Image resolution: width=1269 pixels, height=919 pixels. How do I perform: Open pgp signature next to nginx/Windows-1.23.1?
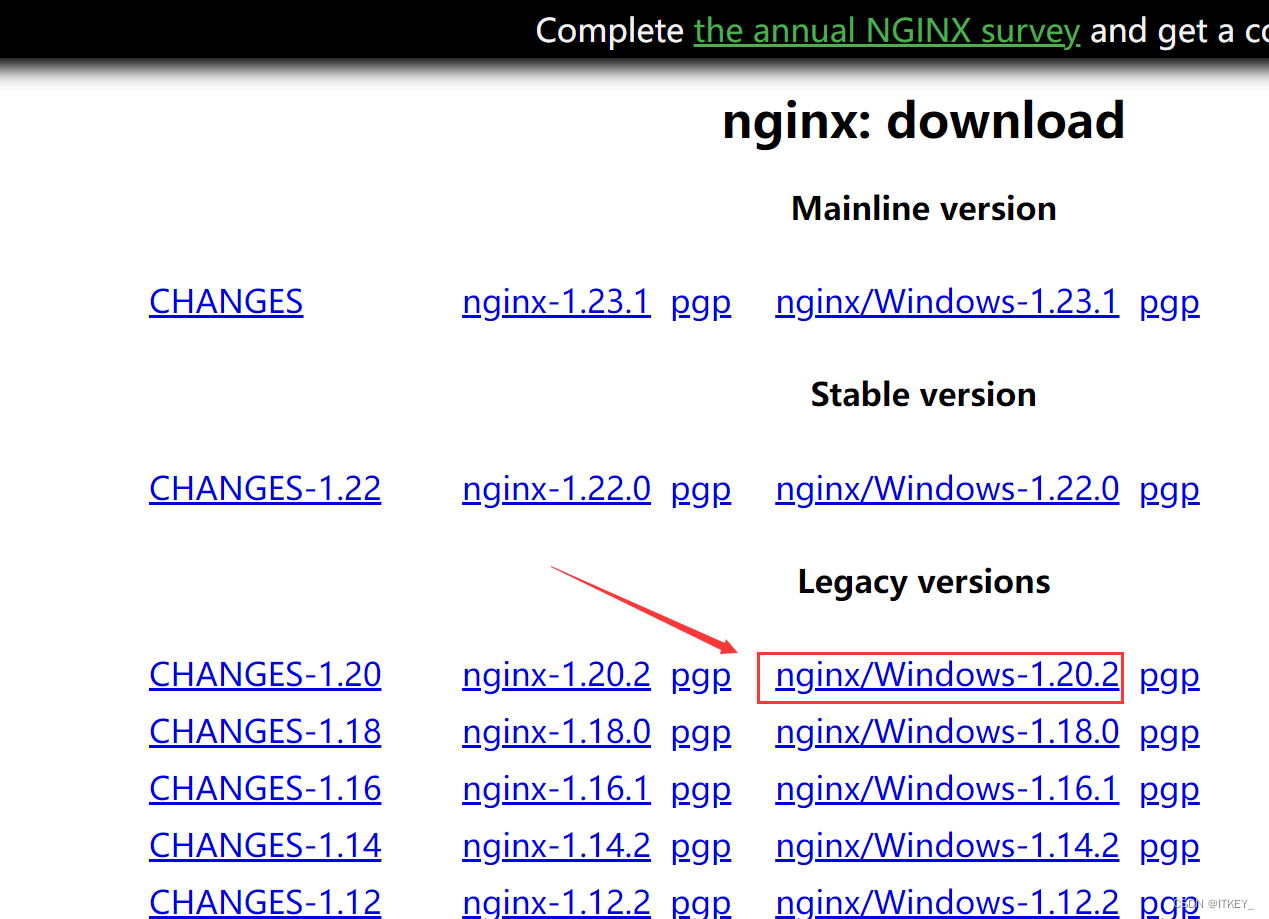coord(1169,303)
